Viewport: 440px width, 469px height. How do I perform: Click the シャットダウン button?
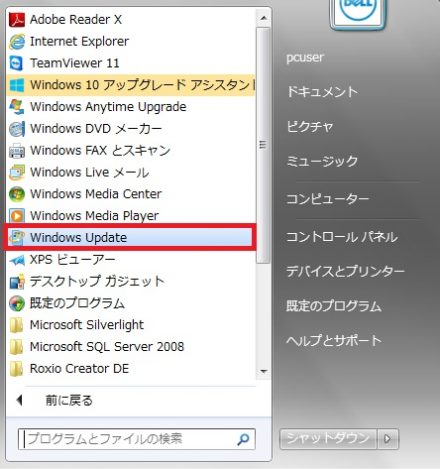(x=328, y=439)
